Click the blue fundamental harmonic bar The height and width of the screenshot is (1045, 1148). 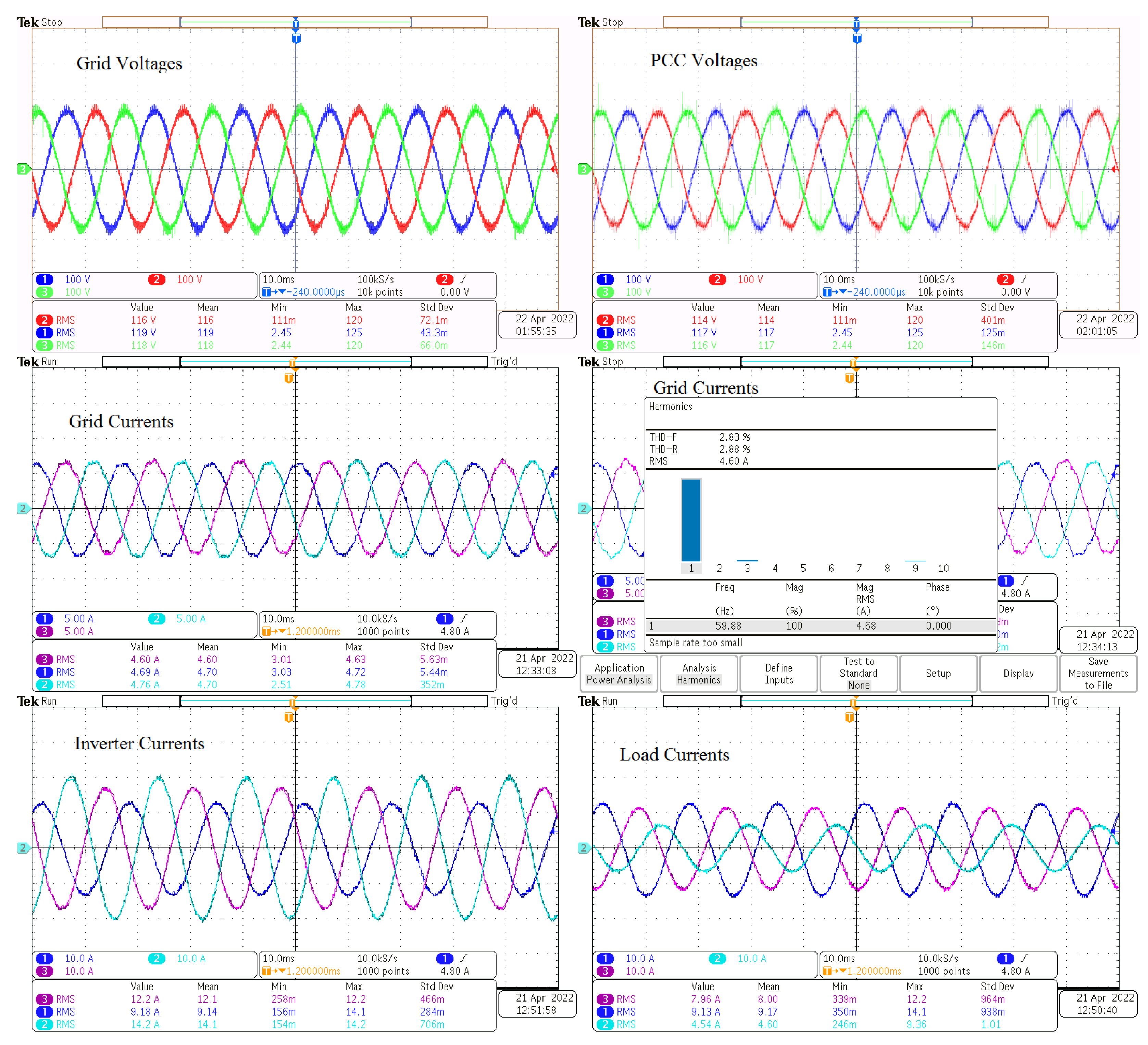pyautogui.click(x=691, y=520)
